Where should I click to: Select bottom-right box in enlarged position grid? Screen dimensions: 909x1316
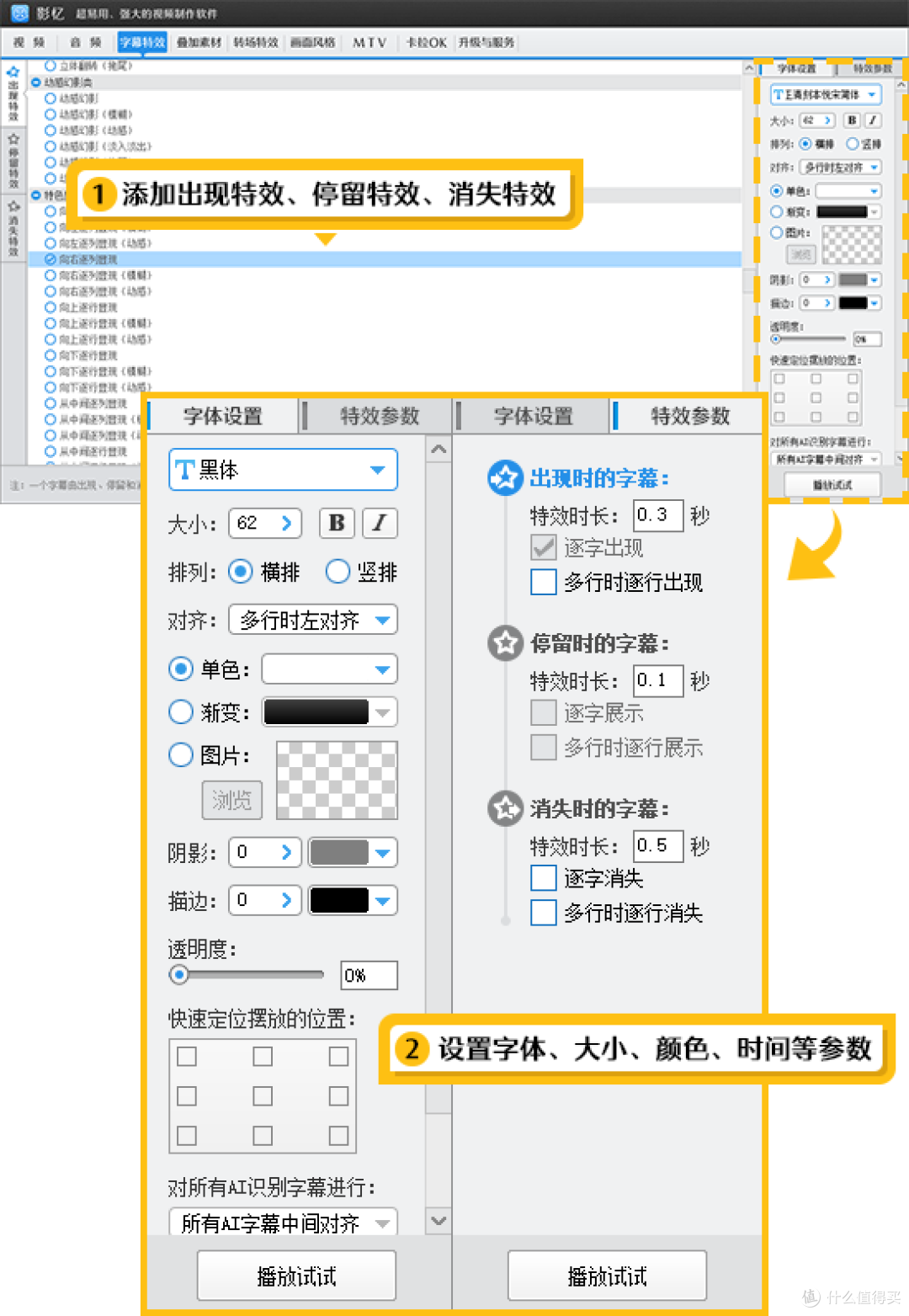[x=338, y=1135]
